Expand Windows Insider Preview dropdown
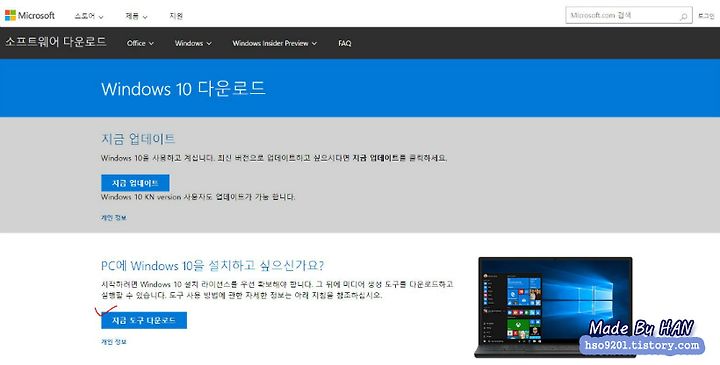This screenshot has width=720, height=365. (x=275, y=43)
